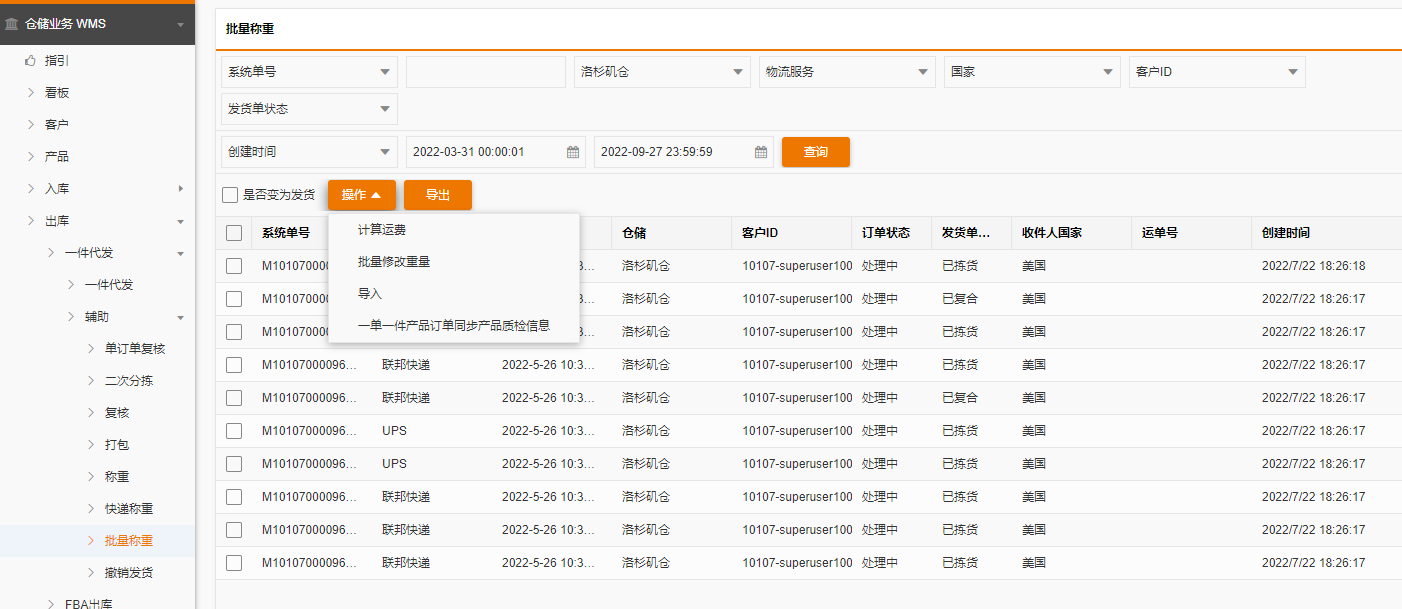Screen dimensions: 1402x609
Task: Click the end date 2022-09-27 field
Action: (x=684, y=152)
